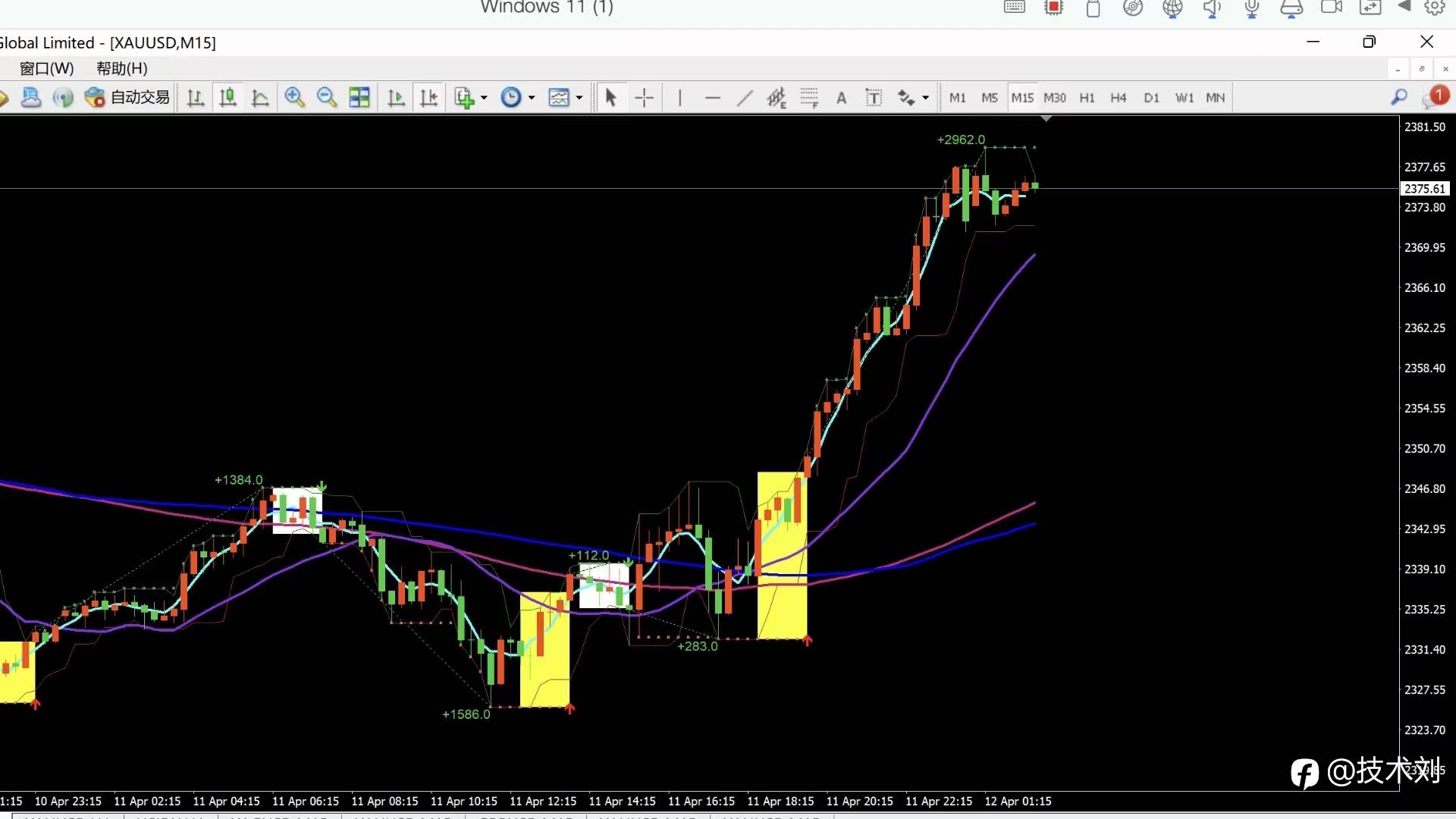Toggle the chart shift button
The width and height of the screenshot is (1456, 819).
428,97
